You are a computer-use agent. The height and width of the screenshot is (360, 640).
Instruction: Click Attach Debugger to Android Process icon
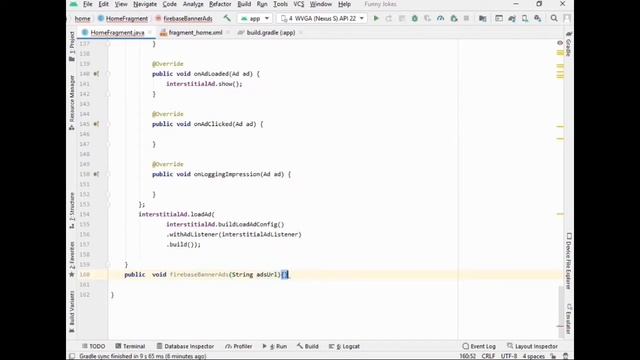tap(453, 18)
